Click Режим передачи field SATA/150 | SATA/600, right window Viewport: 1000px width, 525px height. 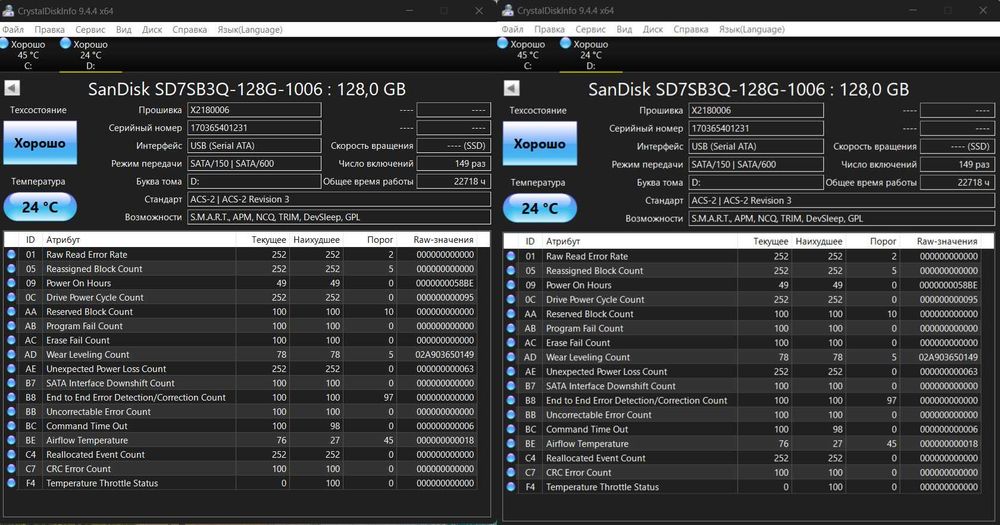tap(756, 164)
